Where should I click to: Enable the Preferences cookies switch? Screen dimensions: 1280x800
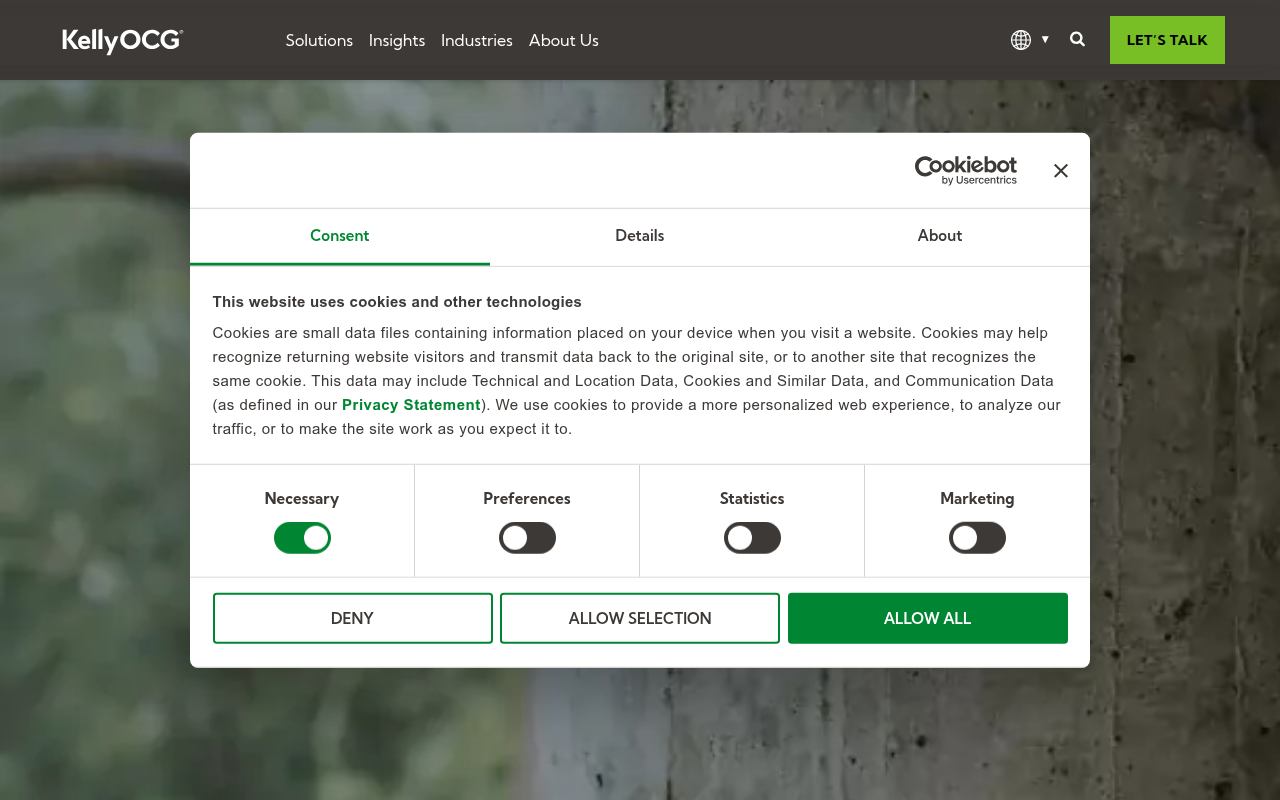pos(527,538)
